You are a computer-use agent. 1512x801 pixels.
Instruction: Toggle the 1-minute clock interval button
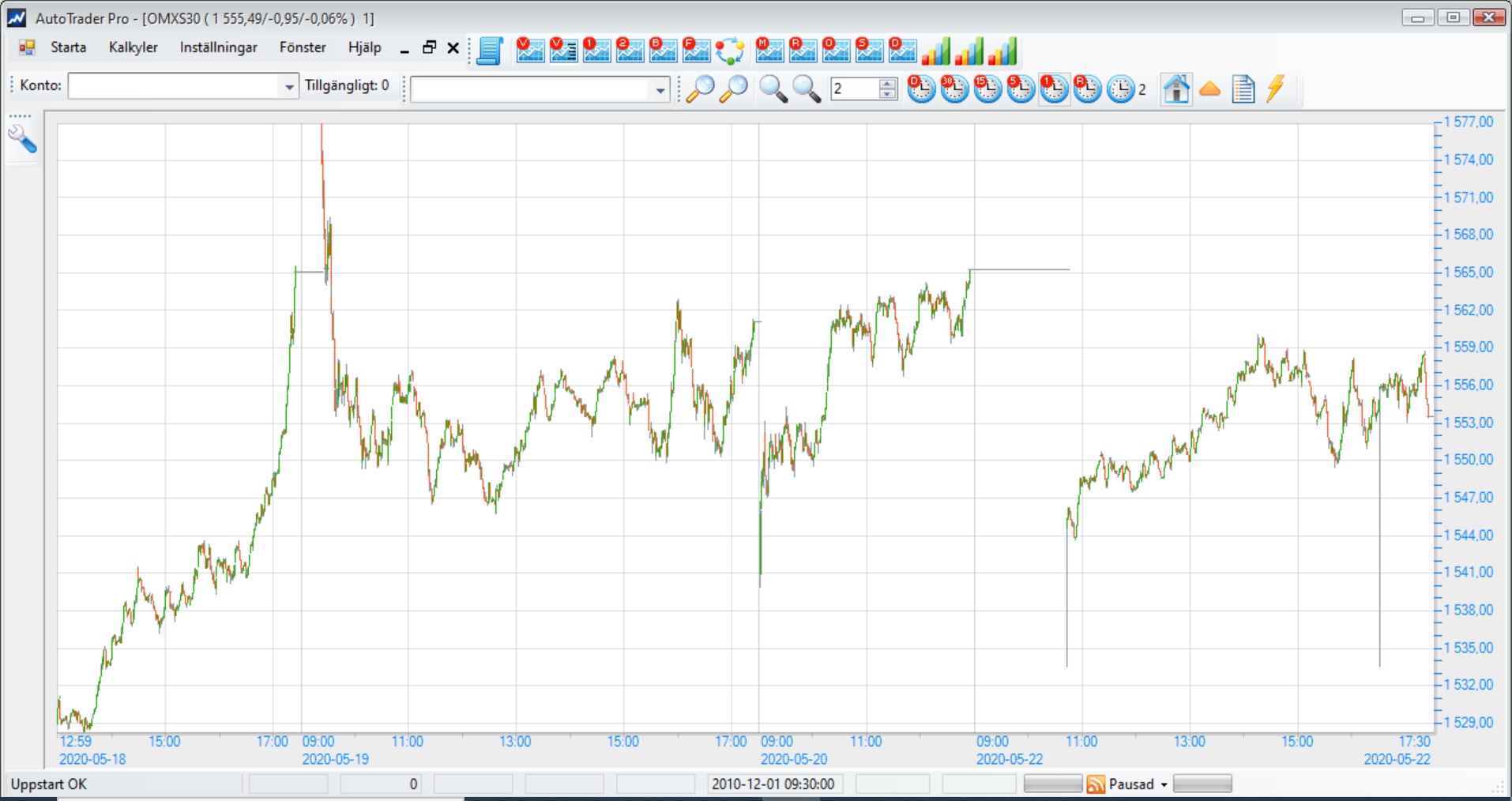coord(1054,89)
